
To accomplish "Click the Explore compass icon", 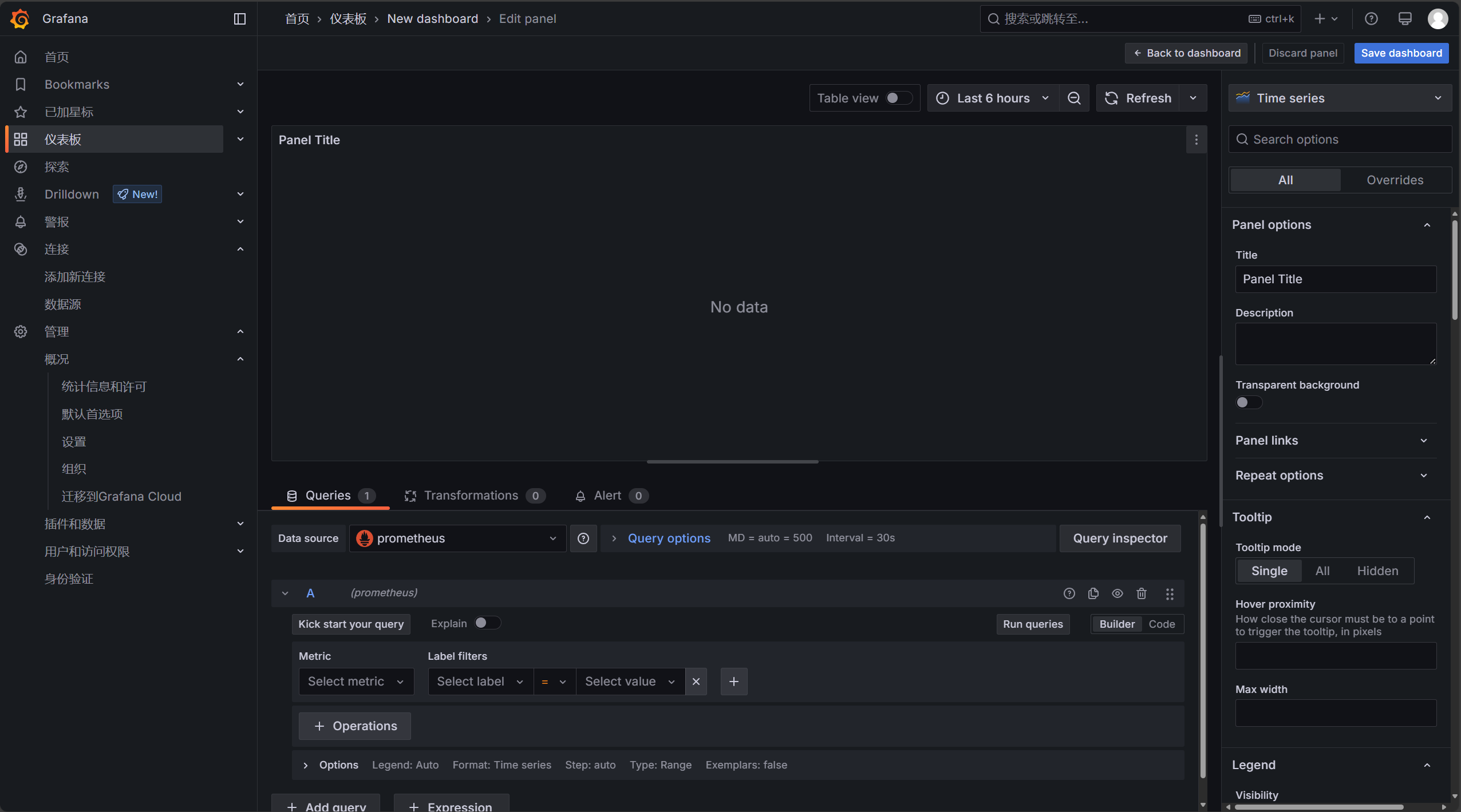I will click(21, 167).
